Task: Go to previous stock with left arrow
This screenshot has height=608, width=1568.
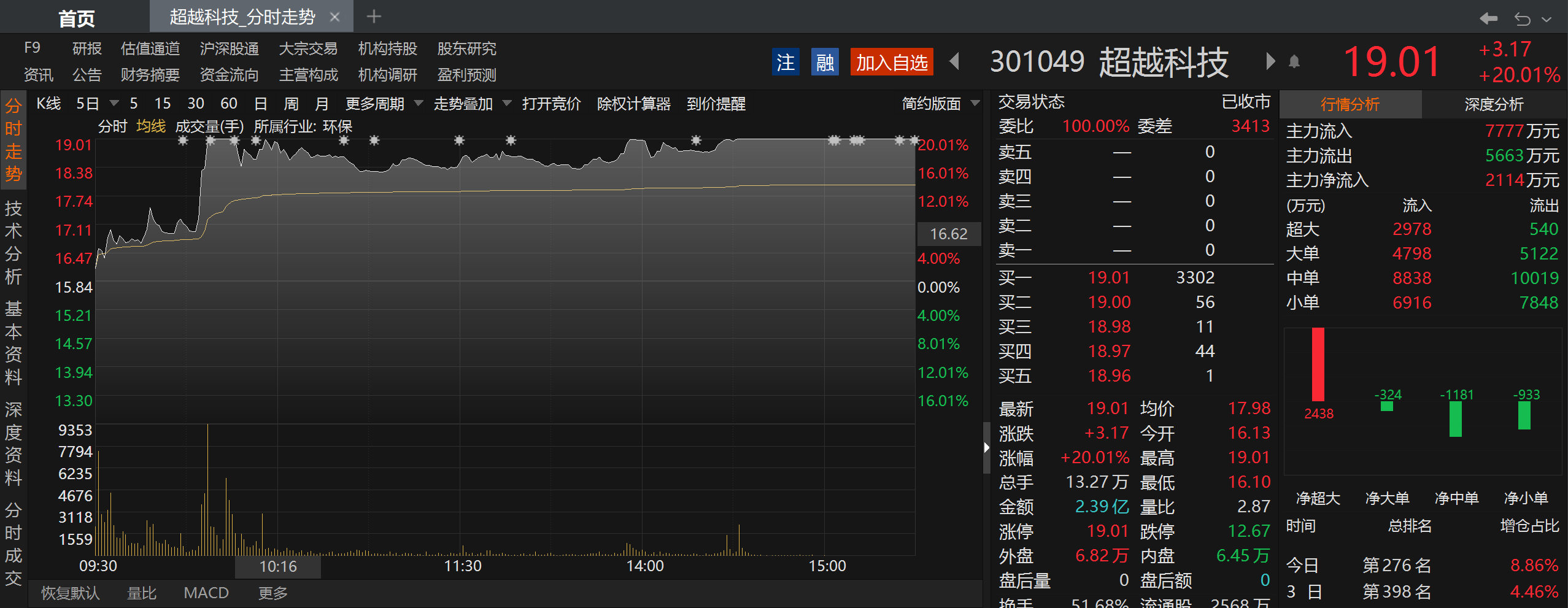Action: tap(954, 61)
